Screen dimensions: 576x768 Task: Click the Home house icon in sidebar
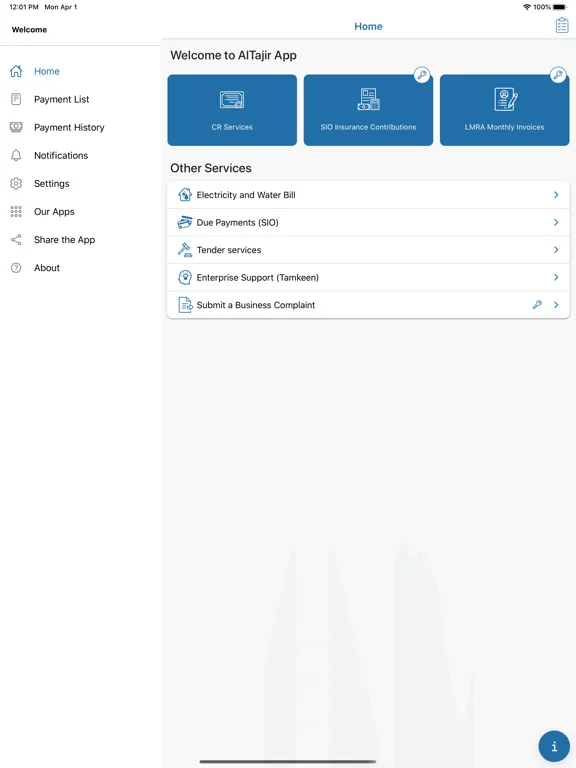tap(16, 71)
